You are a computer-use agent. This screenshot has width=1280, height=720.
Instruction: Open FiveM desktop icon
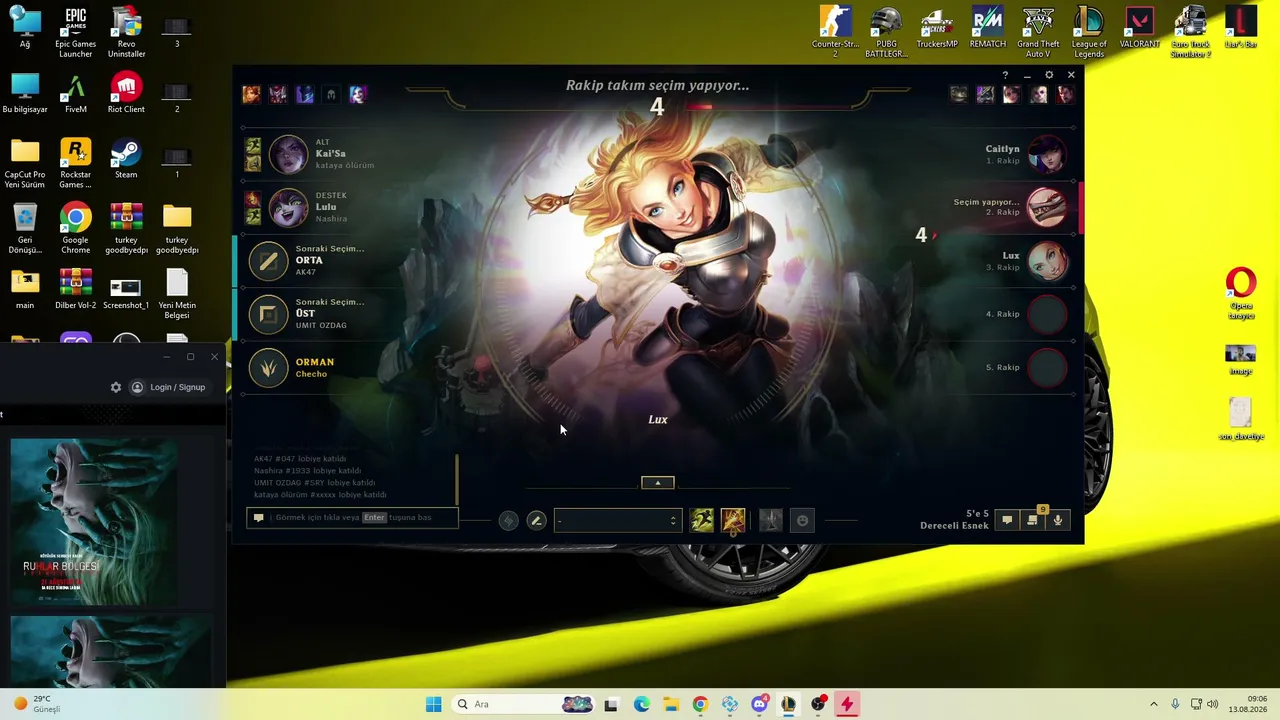[75, 93]
